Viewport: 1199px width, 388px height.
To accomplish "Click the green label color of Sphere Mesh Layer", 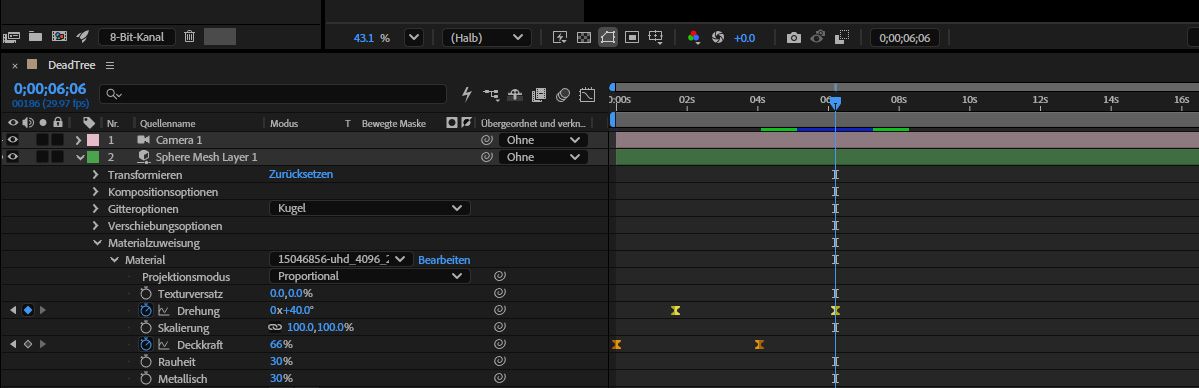I will [93, 157].
